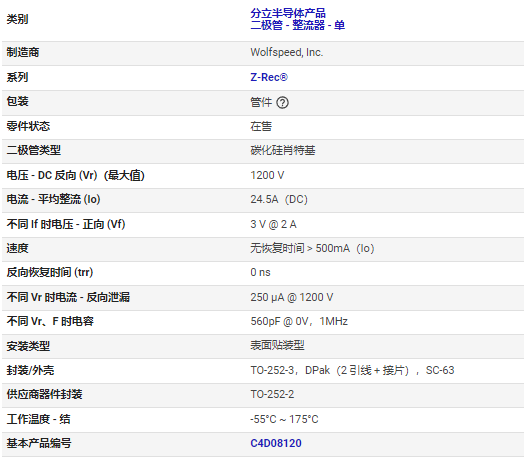Click the 560pF capacitance value
The width and height of the screenshot is (524, 457).
299,321
